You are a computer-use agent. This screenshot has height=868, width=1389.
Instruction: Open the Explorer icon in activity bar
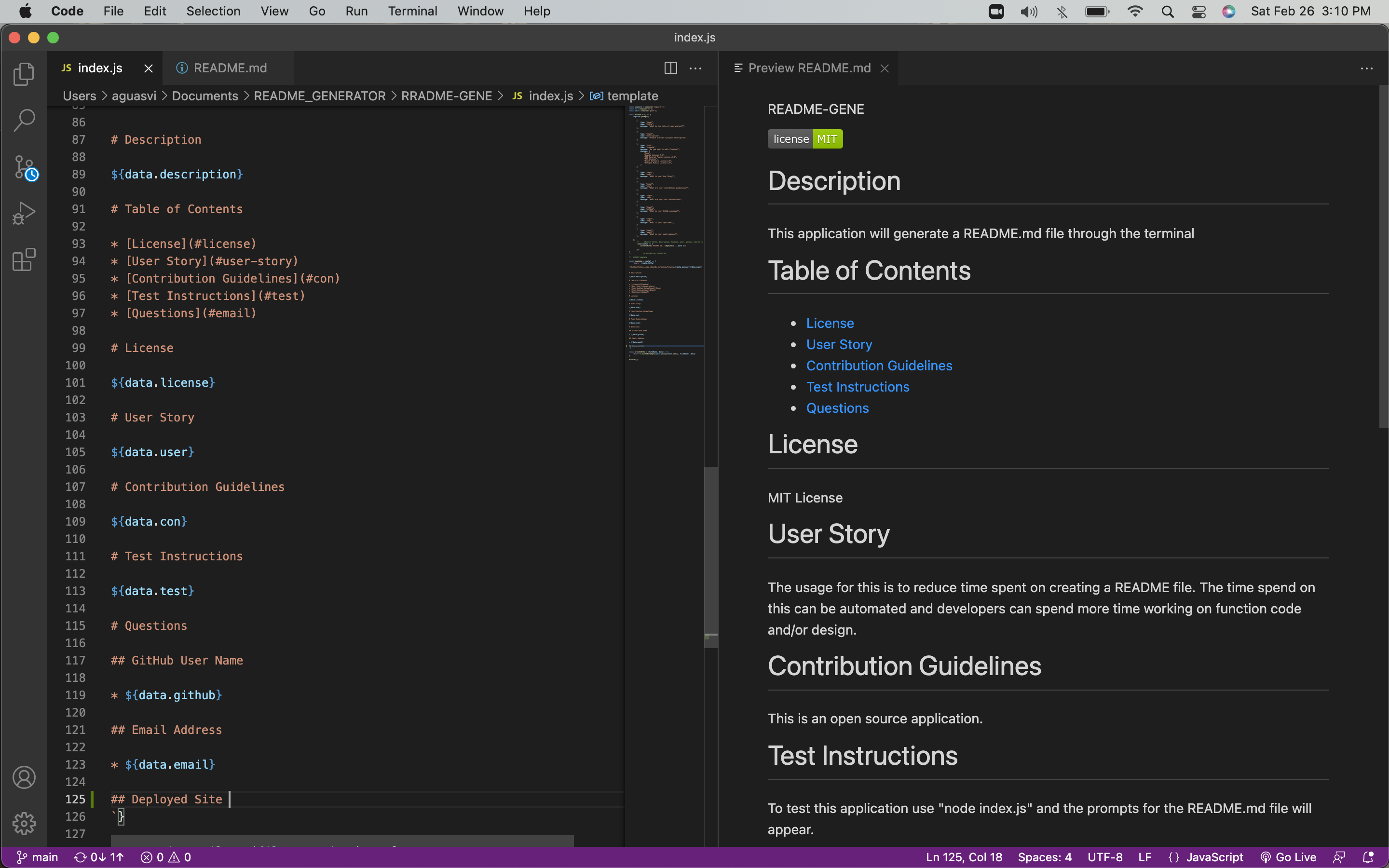[24, 74]
